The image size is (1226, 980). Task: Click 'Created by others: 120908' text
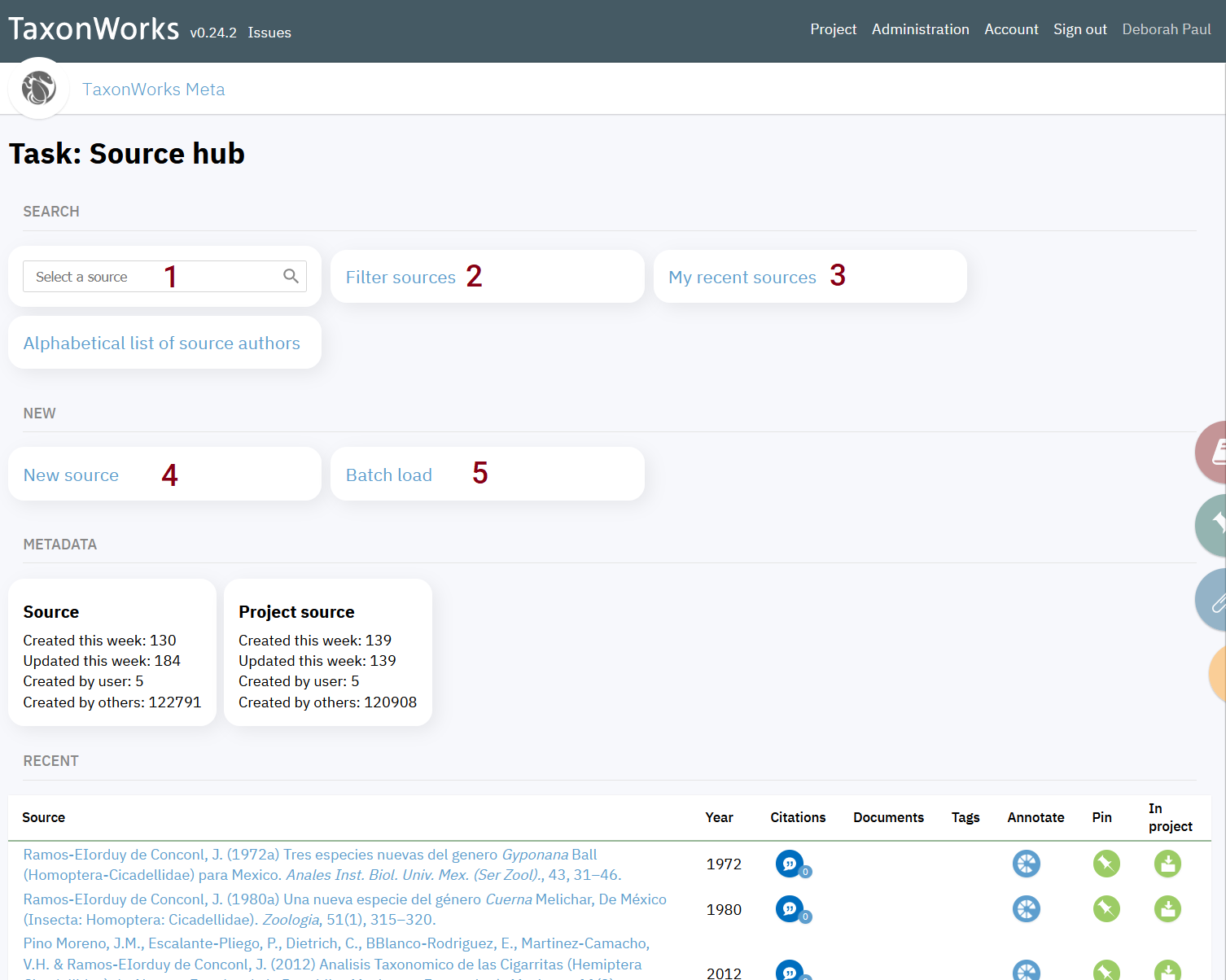(327, 702)
